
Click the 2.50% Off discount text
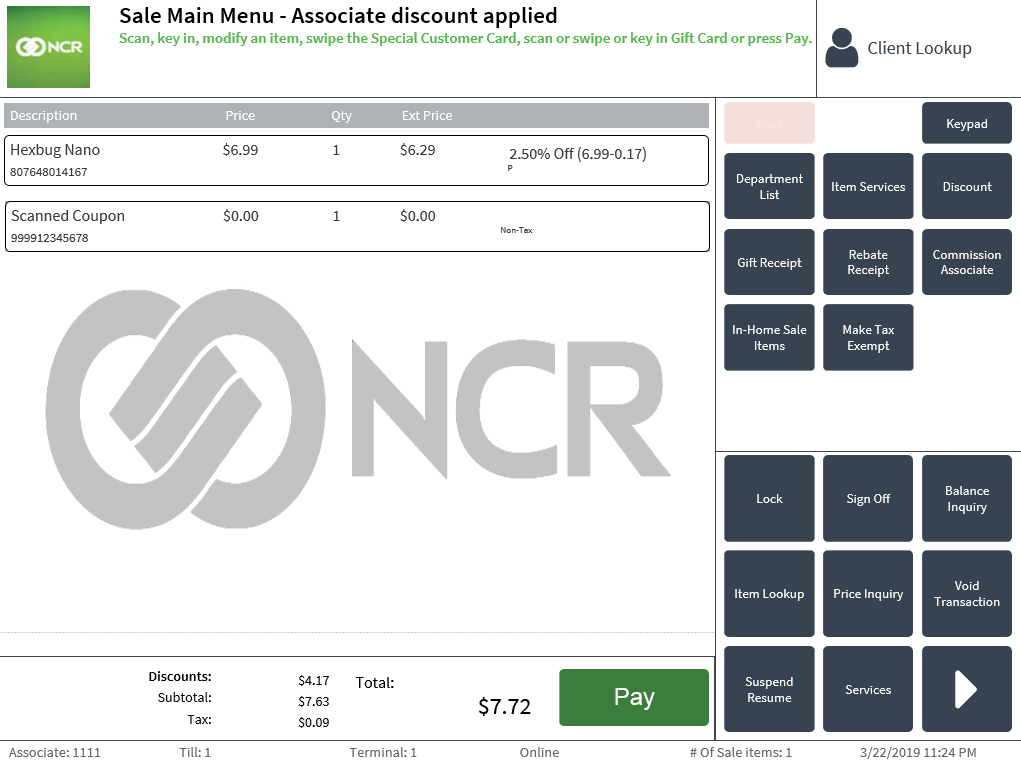point(578,154)
